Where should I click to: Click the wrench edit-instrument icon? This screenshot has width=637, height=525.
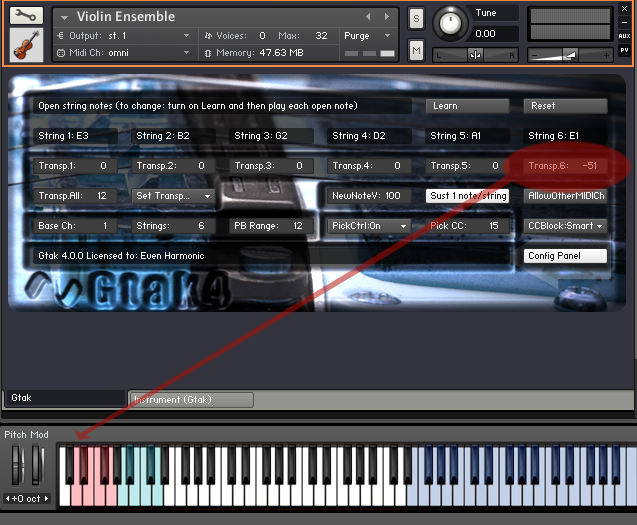coord(26,16)
